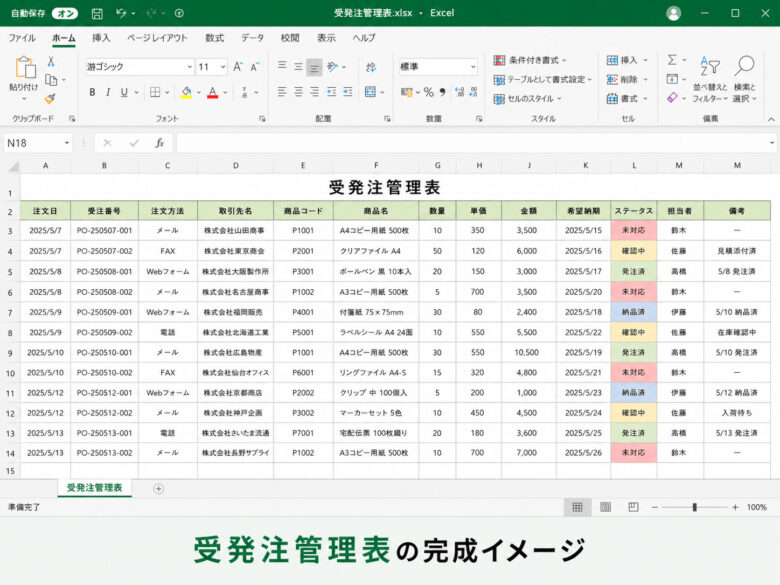
Task: Switch to the 数式 tab
Action: click(x=214, y=38)
